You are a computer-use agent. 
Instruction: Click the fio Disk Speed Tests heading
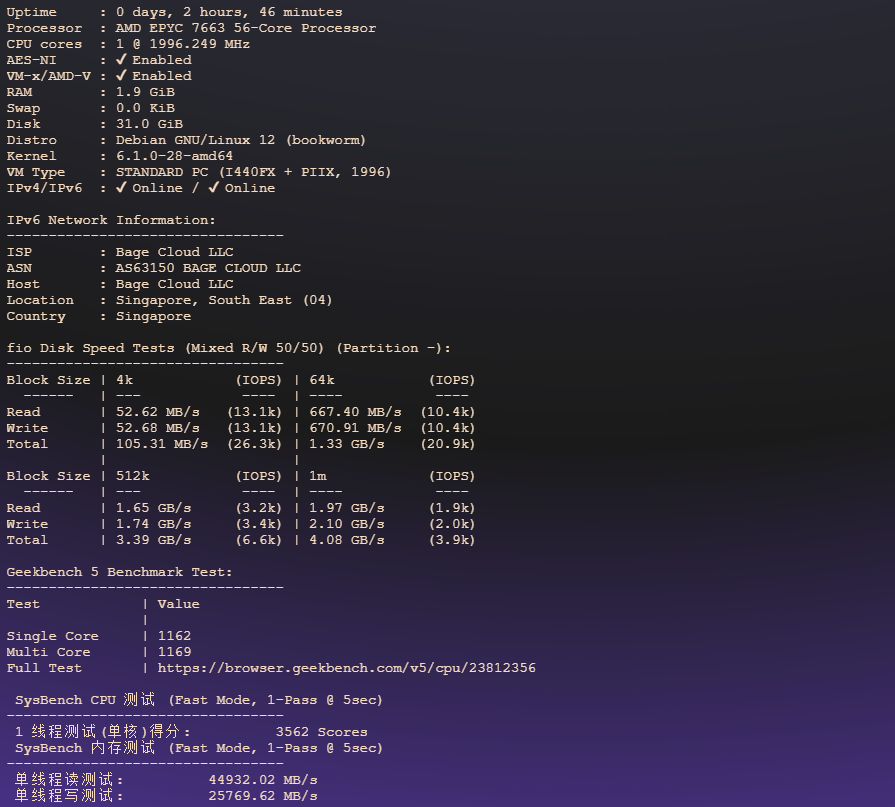pyautogui.click(x=228, y=348)
